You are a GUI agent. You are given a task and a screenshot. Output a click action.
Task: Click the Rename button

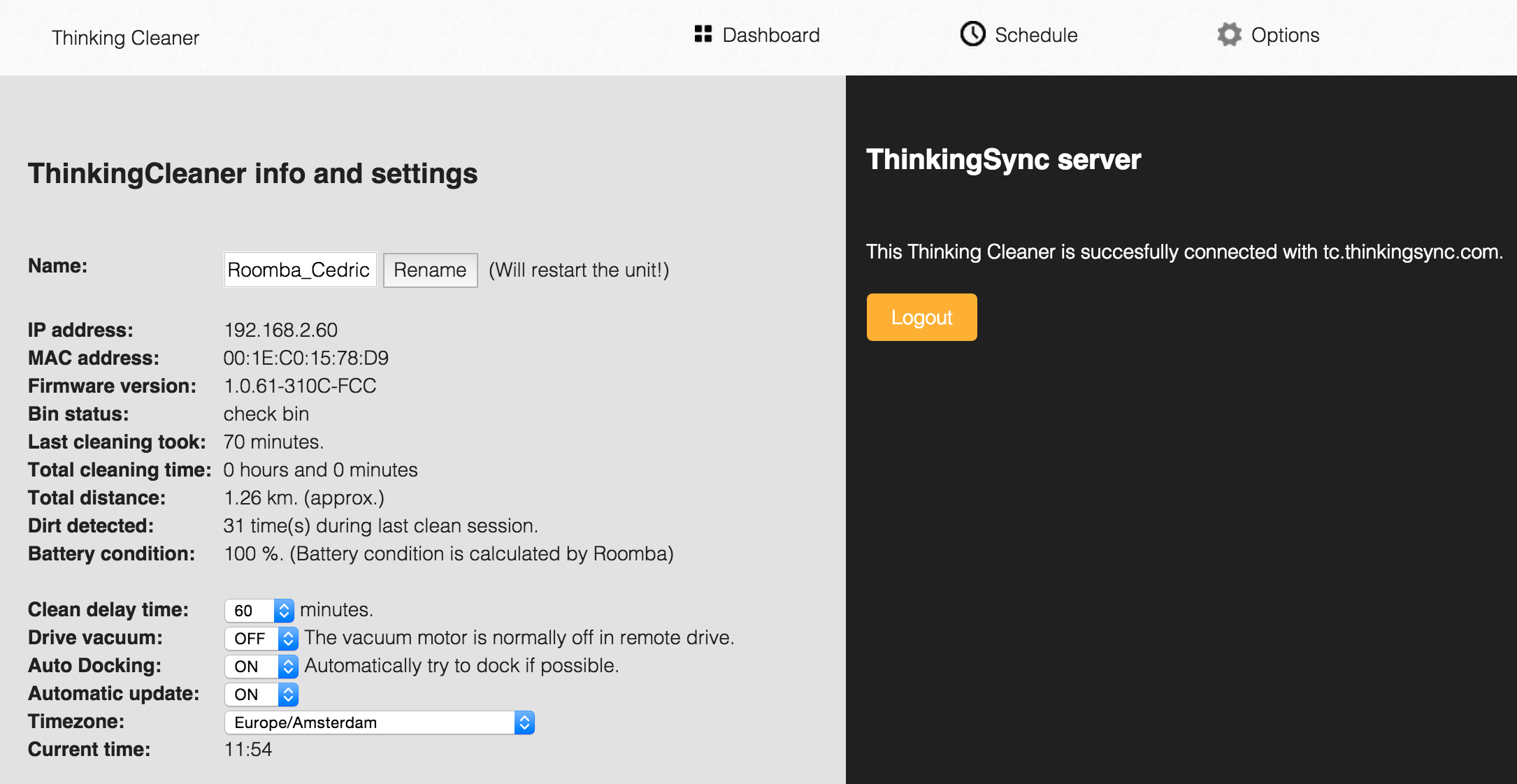(x=430, y=270)
